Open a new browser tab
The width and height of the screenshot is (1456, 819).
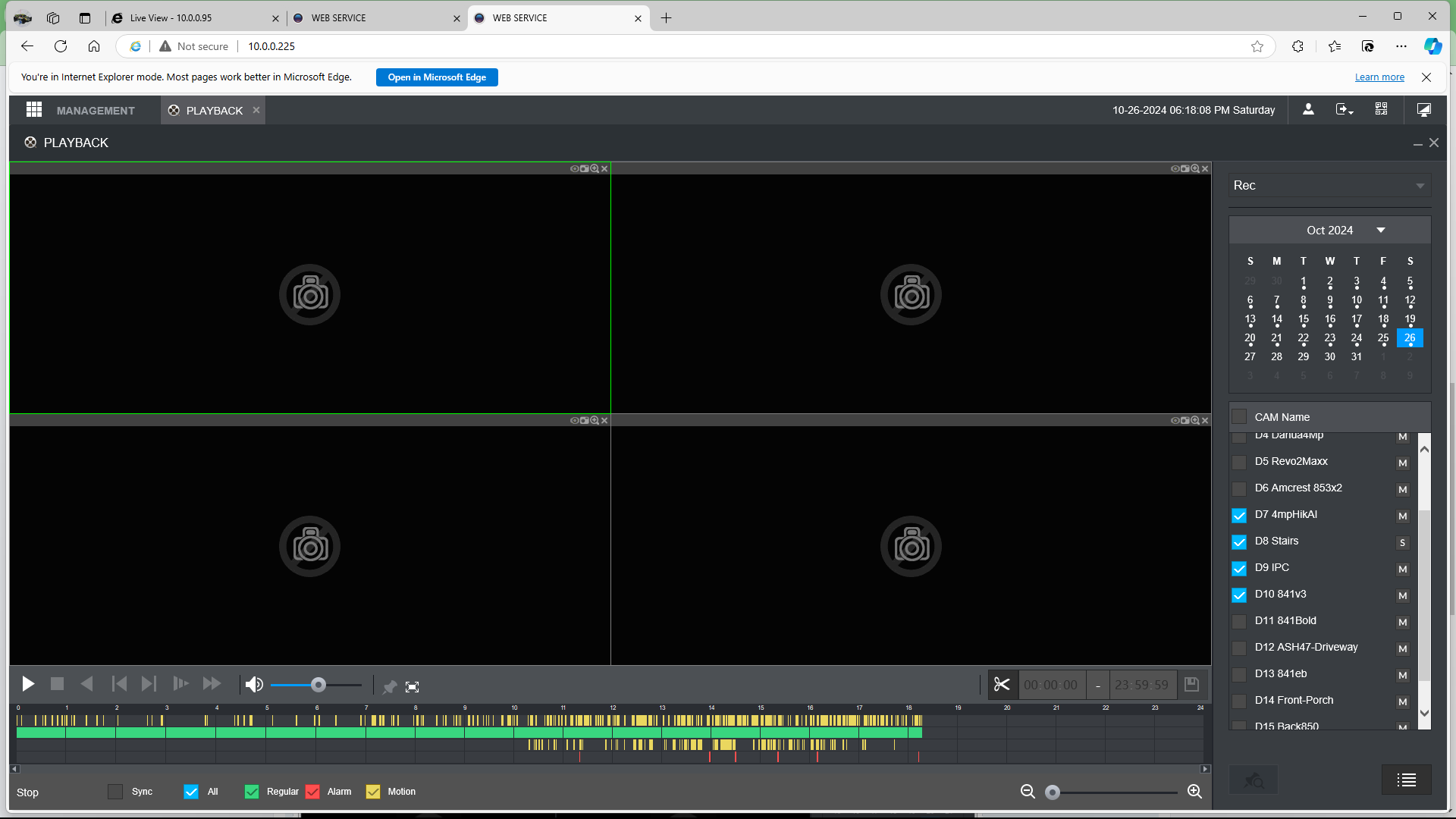click(666, 18)
